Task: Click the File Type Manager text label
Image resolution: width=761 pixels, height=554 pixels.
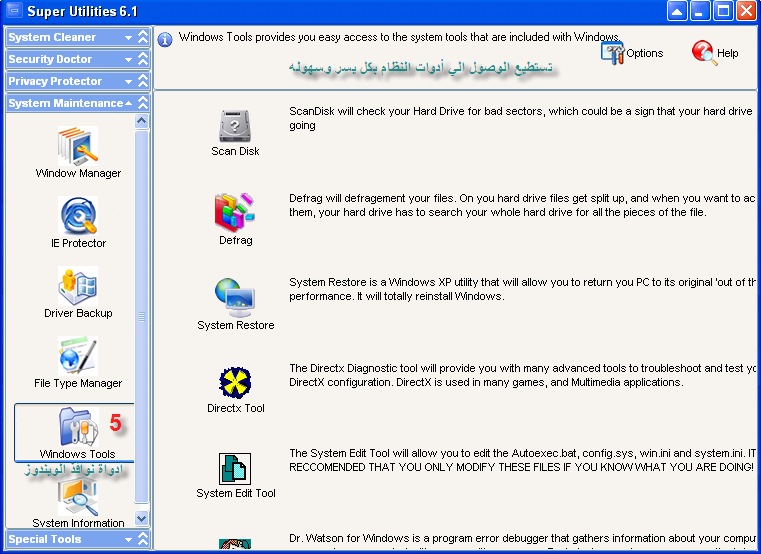Action: pos(78,383)
